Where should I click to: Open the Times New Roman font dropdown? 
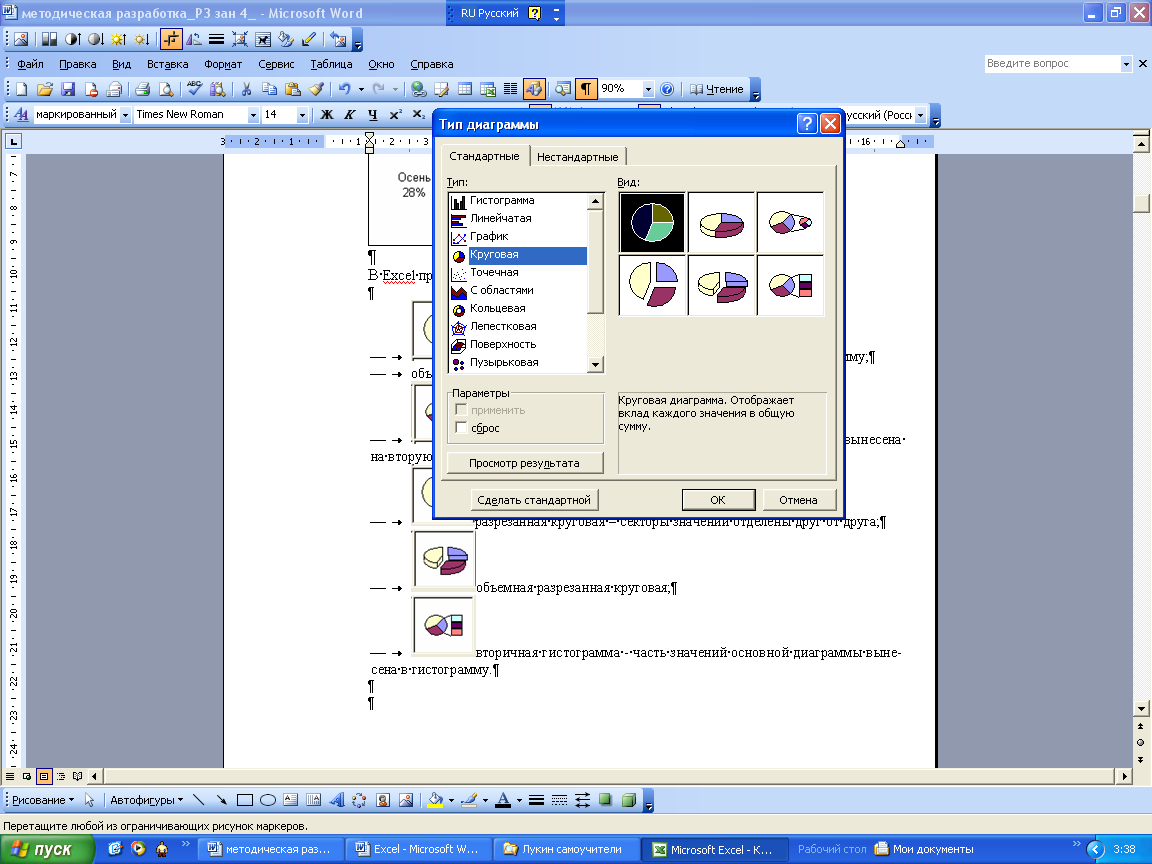253,115
